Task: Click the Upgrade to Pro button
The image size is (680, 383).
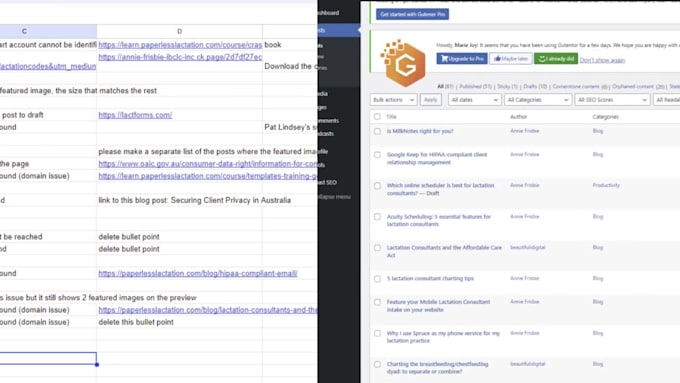Action: [x=462, y=59]
